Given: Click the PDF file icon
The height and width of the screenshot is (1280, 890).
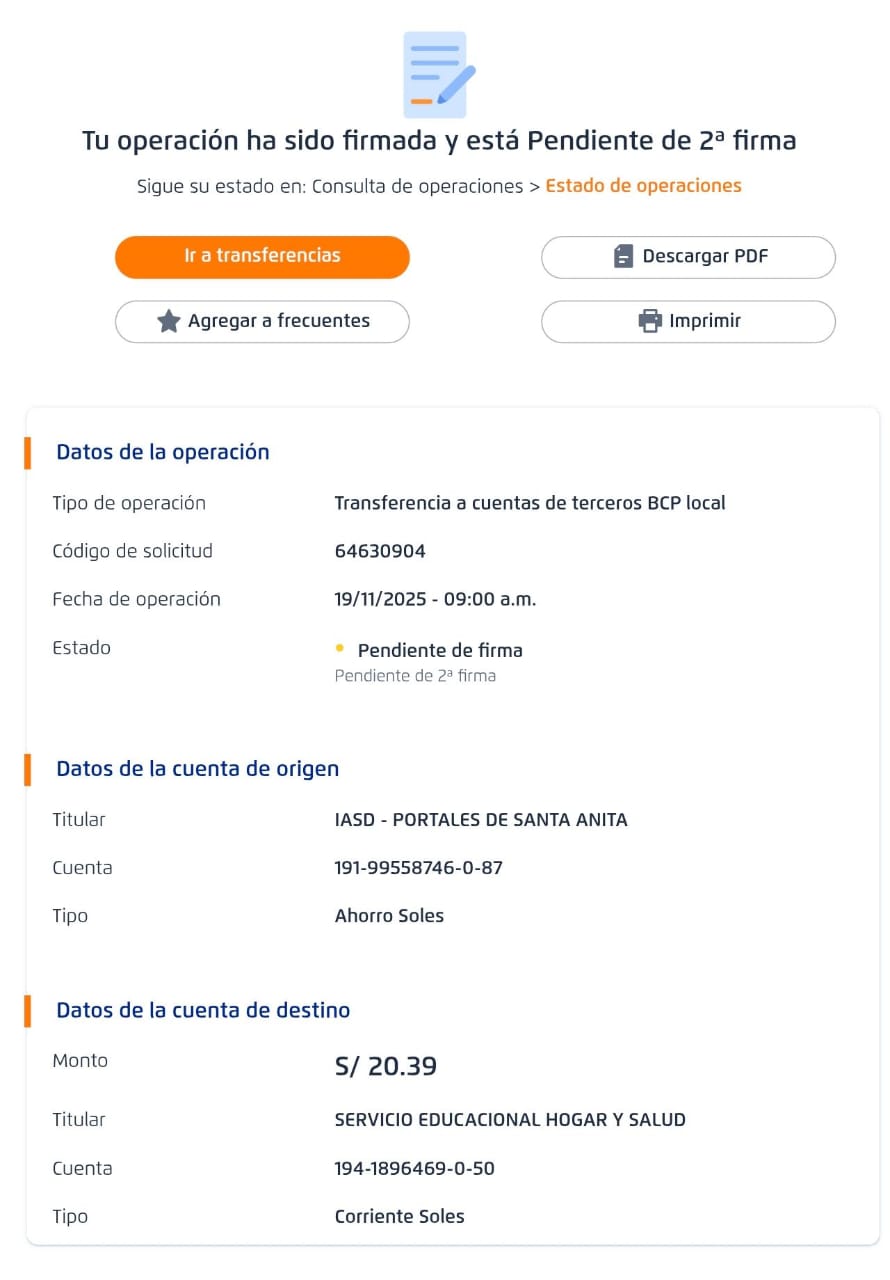Looking at the screenshot, I should tap(624, 257).
